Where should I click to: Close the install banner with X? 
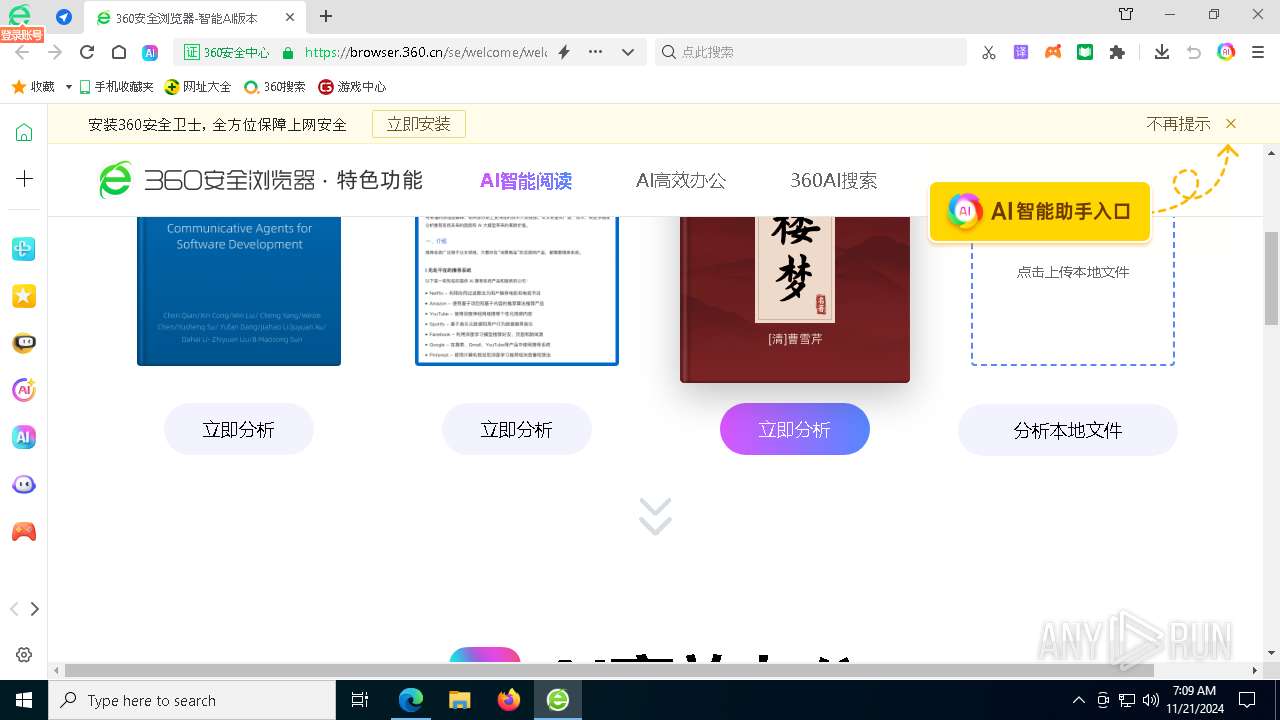click(1231, 124)
